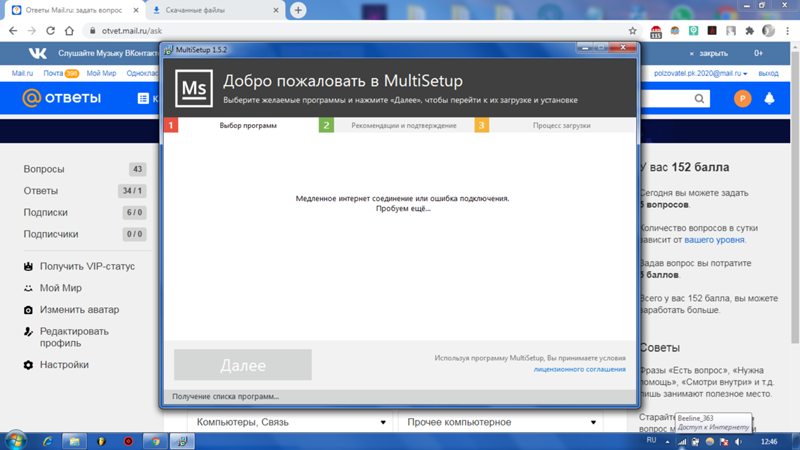Click the search magnifier on Ответы
Image resolution: width=800 pixels, height=450 pixels.
pos(699,98)
